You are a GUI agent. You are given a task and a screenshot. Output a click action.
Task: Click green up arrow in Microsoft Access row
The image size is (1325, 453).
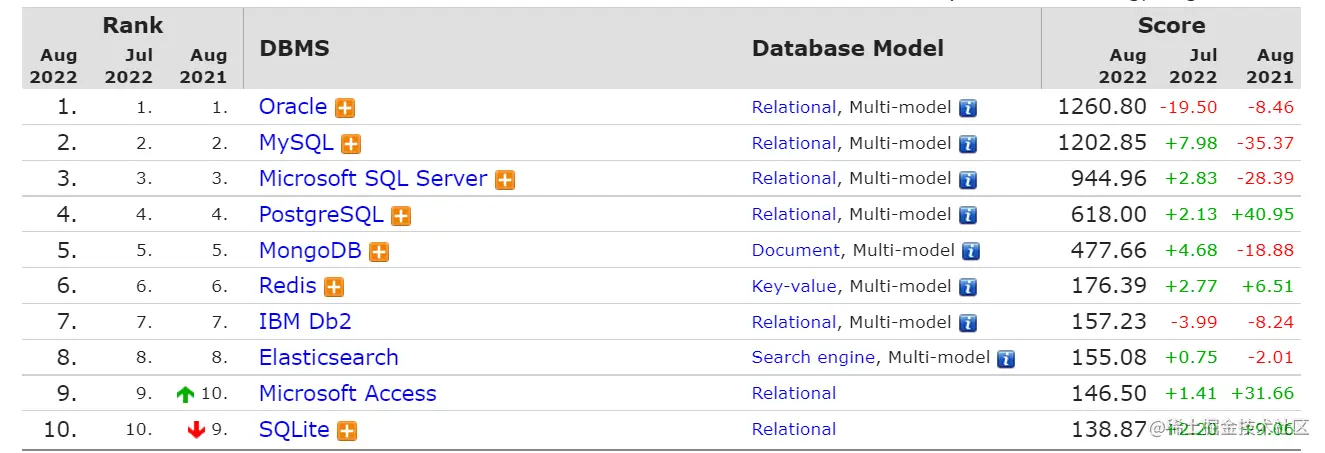pyautogui.click(x=185, y=395)
